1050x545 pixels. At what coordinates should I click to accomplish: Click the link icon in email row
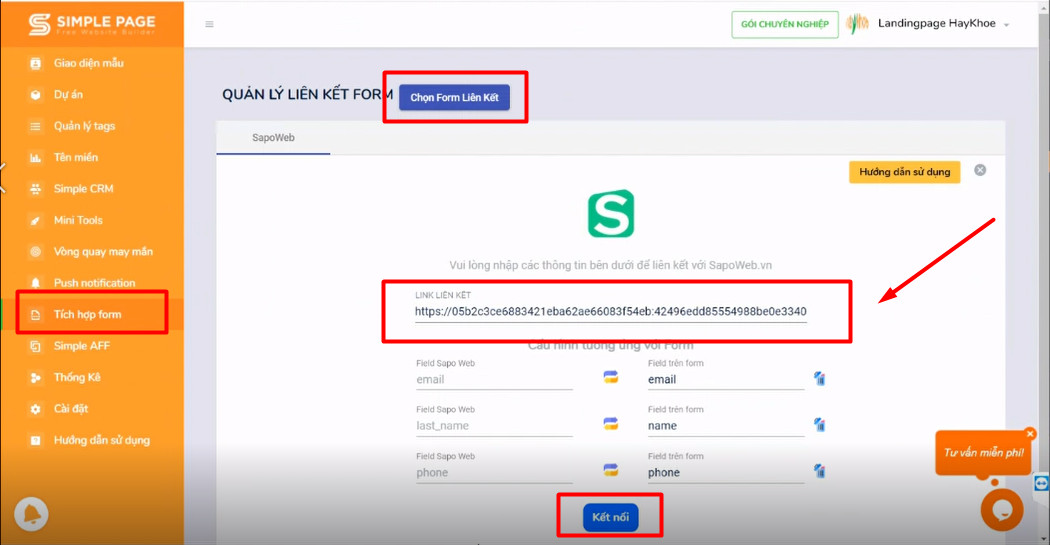click(611, 377)
